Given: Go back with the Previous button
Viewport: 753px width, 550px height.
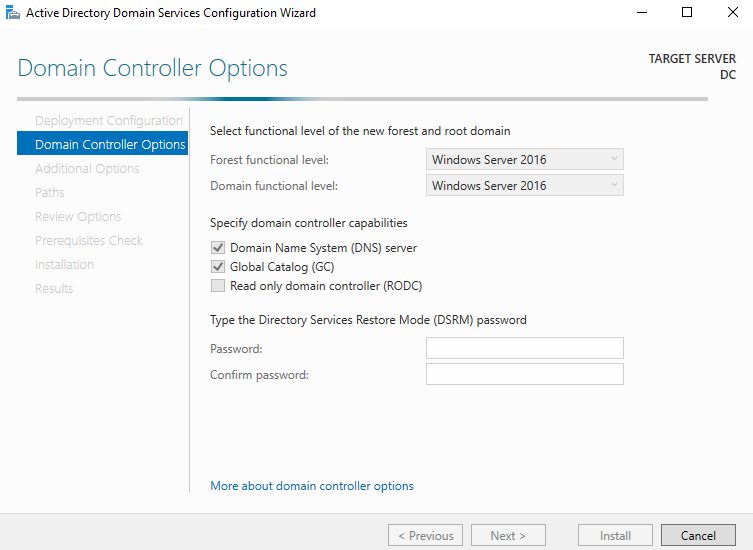Looking at the screenshot, I should click(425, 535).
